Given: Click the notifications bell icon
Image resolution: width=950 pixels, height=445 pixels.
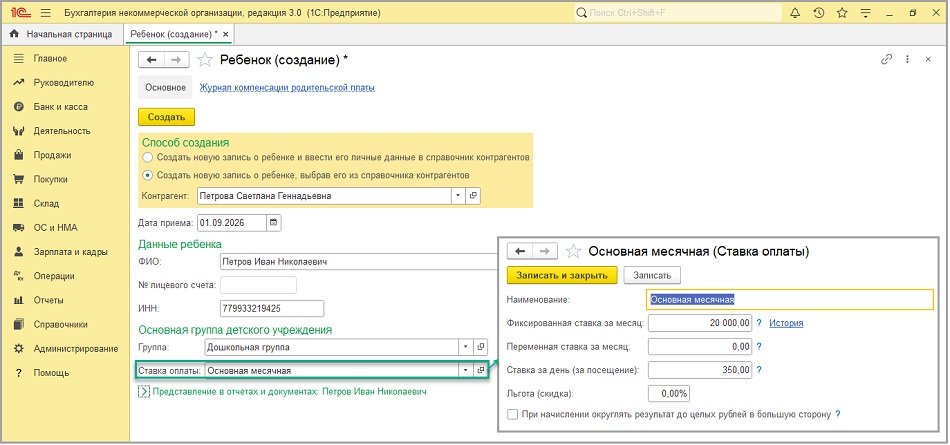Looking at the screenshot, I should (x=796, y=13).
